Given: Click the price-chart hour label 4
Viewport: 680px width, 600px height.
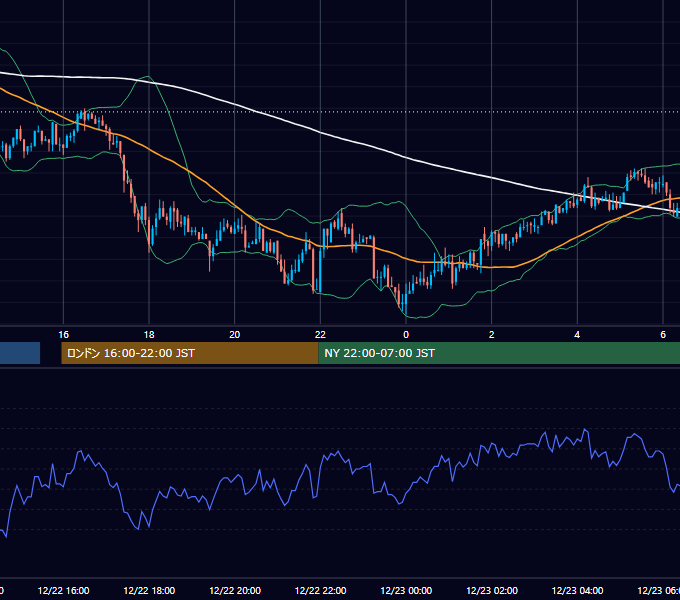Looking at the screenshot, I should (577, 334).
